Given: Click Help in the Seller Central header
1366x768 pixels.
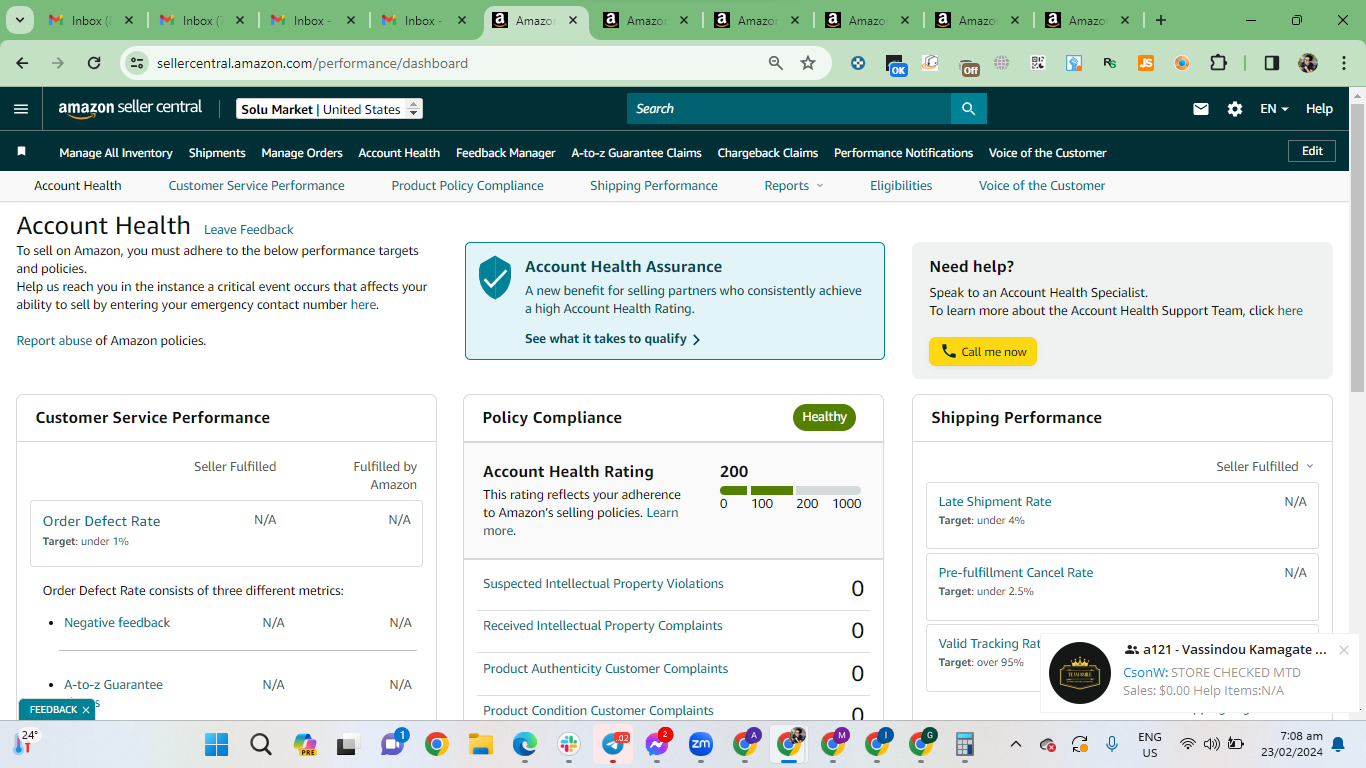Looking at the screenshot, I should tap(1319, 109).
